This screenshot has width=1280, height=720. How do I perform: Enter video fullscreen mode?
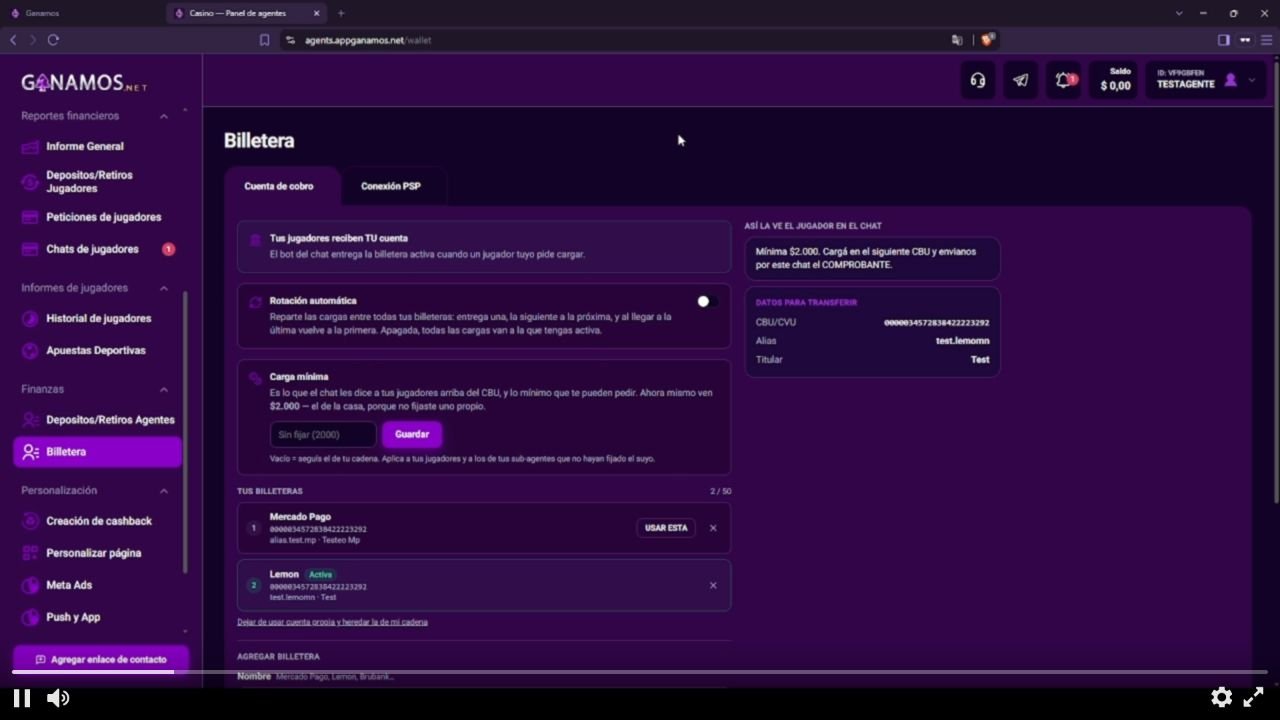tap(1253, 697)
